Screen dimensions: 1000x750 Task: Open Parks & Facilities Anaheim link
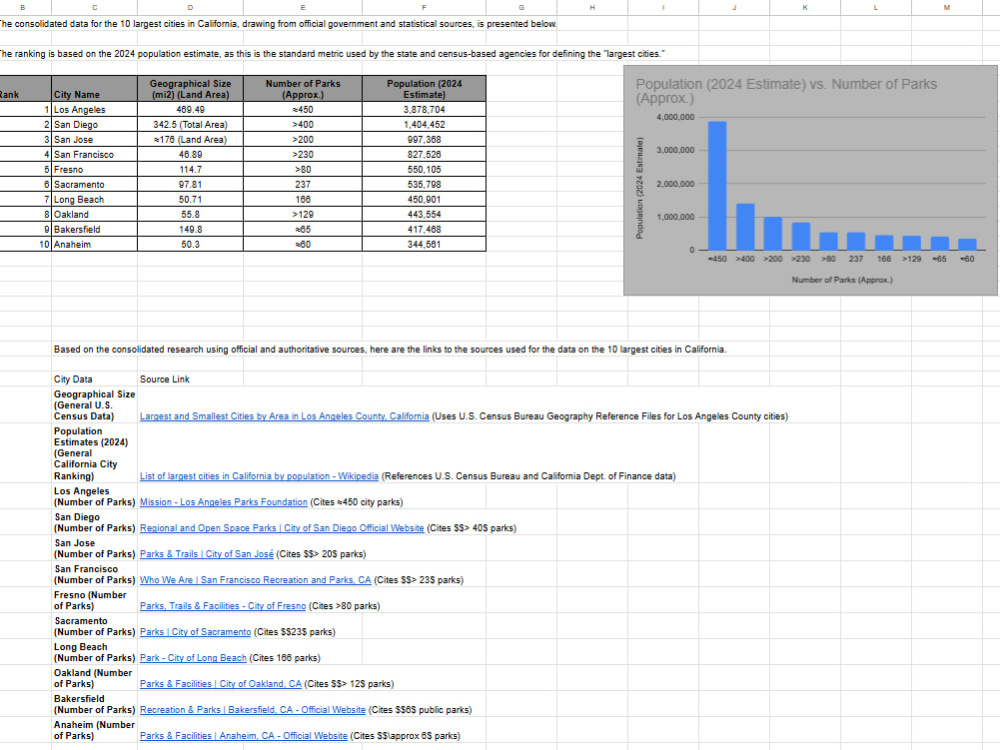[244, 736]
